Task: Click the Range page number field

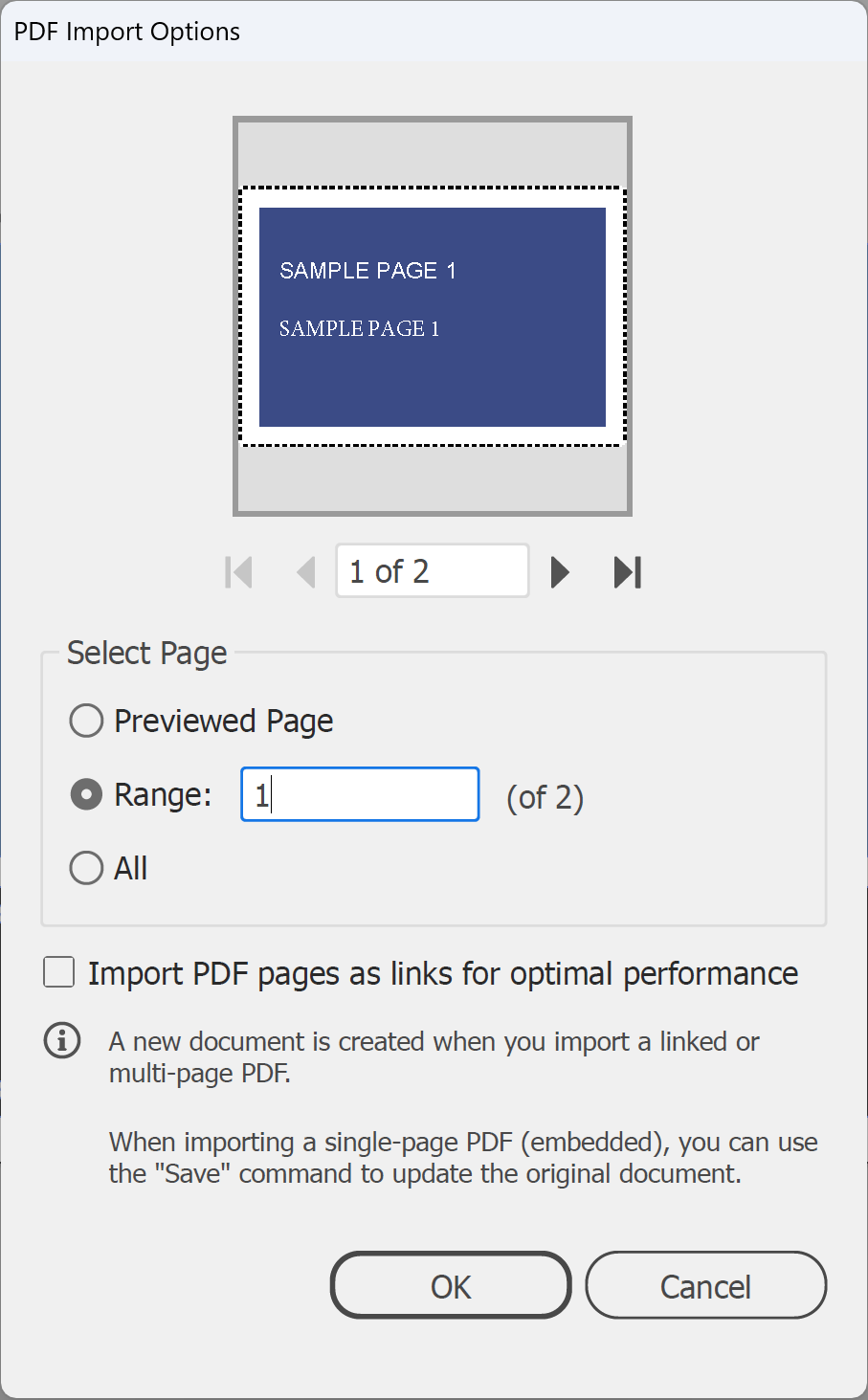Action: 360,794
